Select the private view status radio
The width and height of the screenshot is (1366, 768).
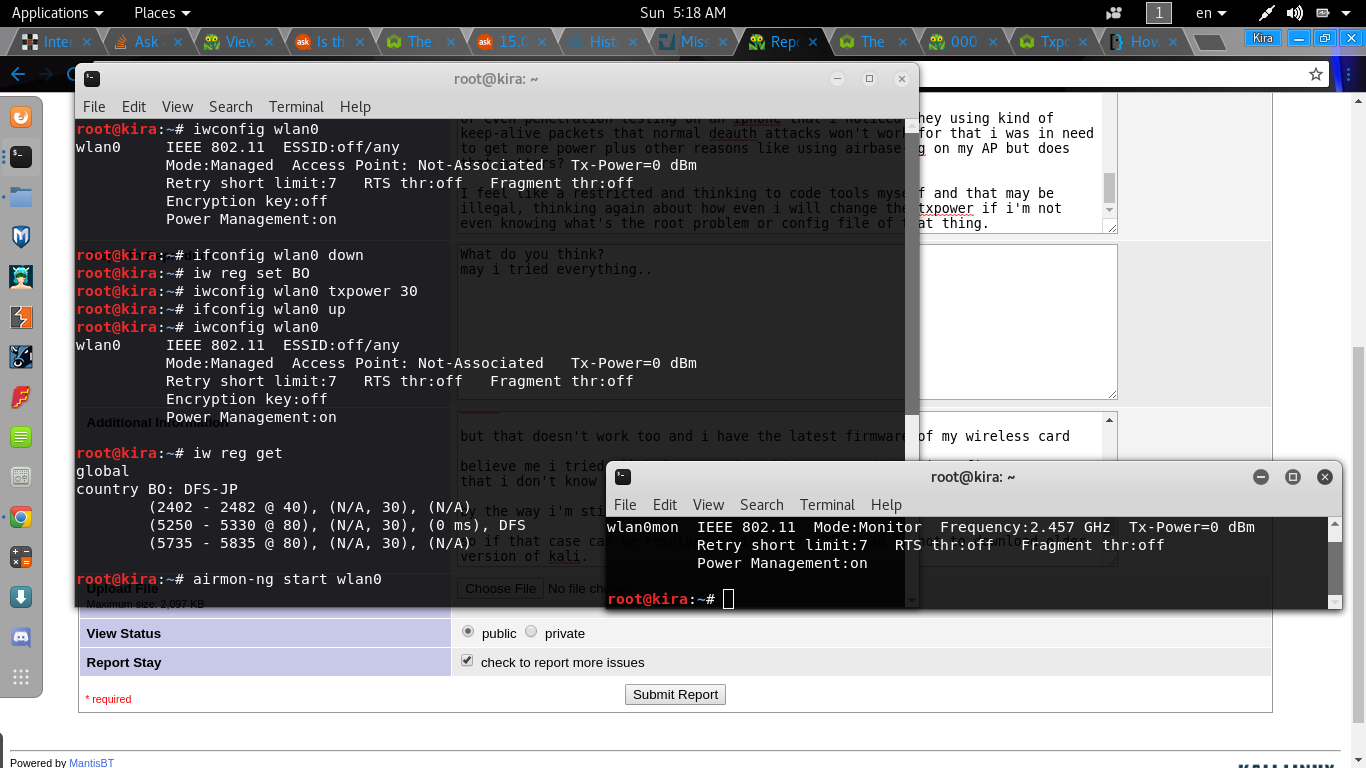pyautogui.click(x=531, y=632)
